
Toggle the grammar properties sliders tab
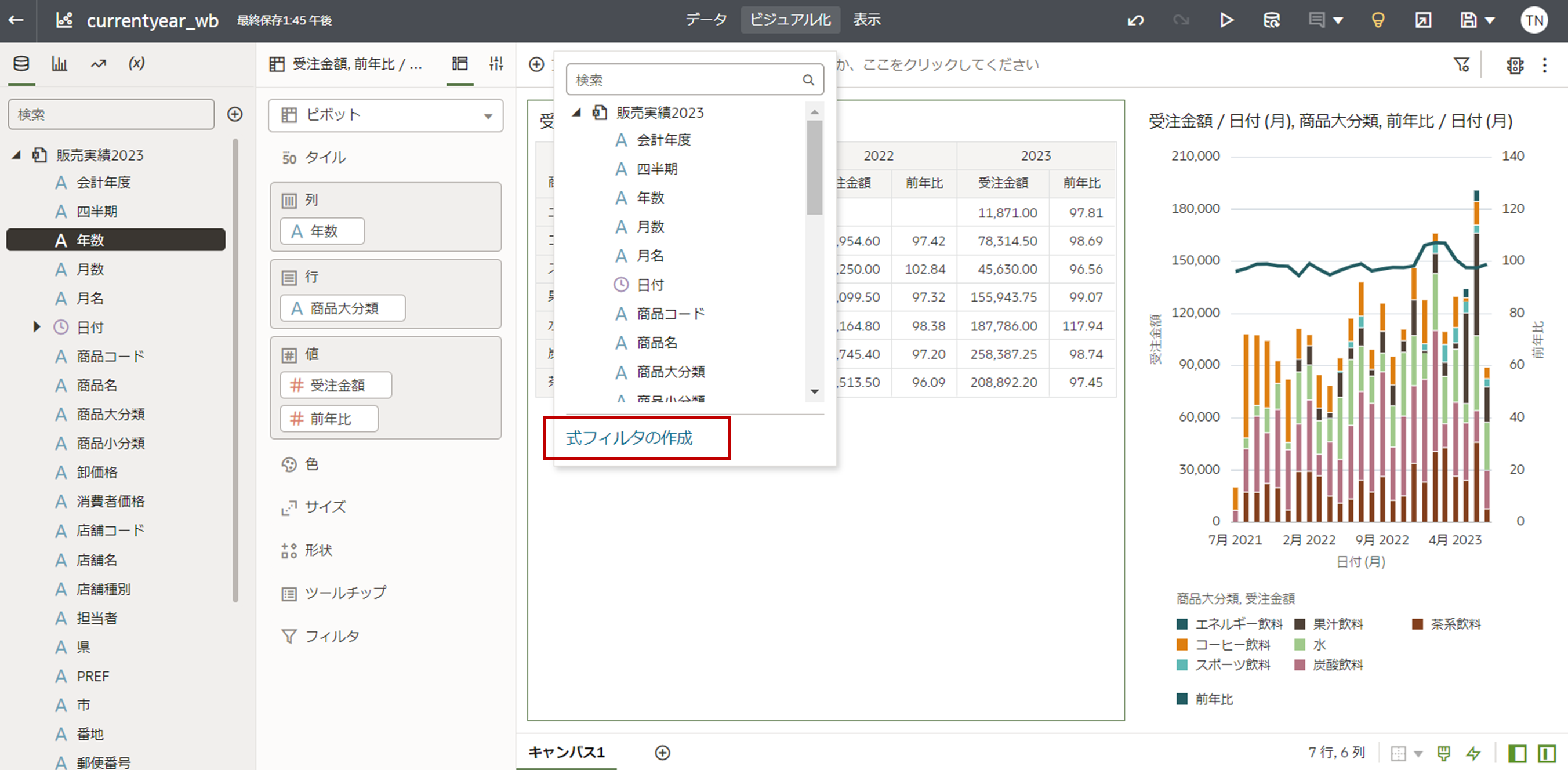point(496,64)
